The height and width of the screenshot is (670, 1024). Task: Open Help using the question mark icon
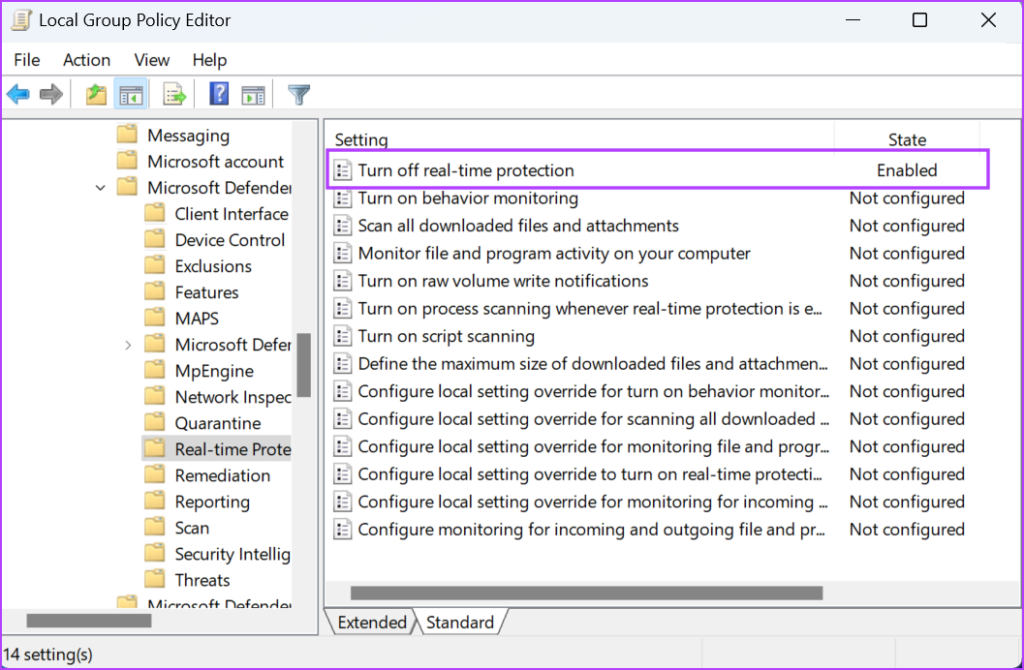[219, 94]
